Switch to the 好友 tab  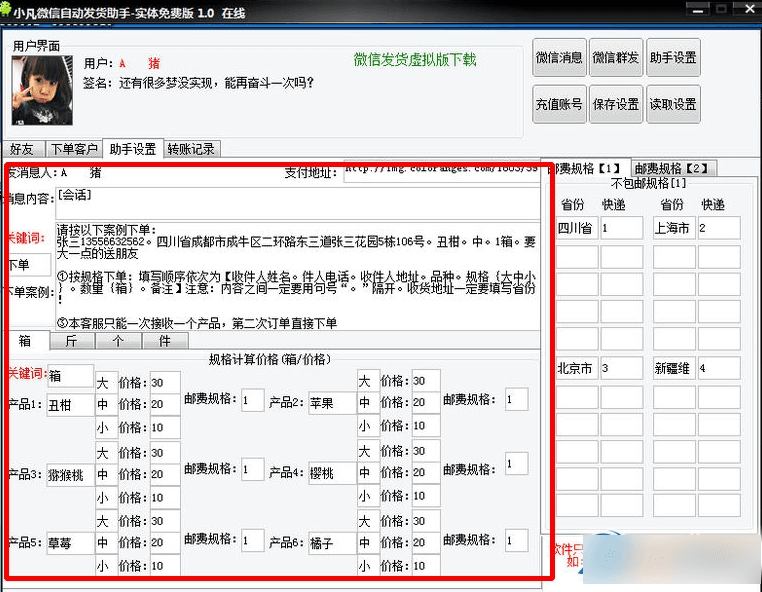tap(21, 149)
